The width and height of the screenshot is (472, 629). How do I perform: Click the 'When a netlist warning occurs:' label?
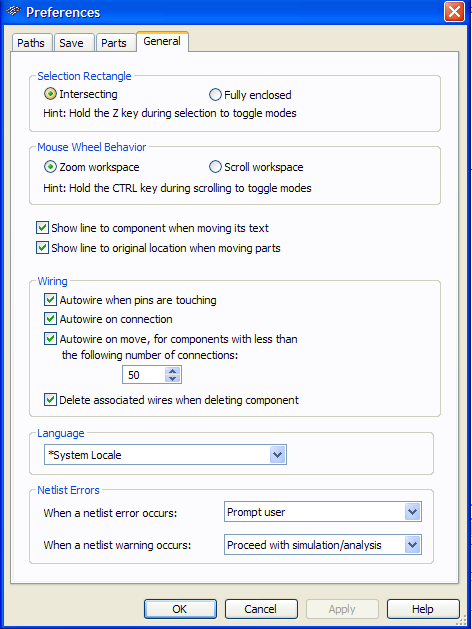[117, 545]
